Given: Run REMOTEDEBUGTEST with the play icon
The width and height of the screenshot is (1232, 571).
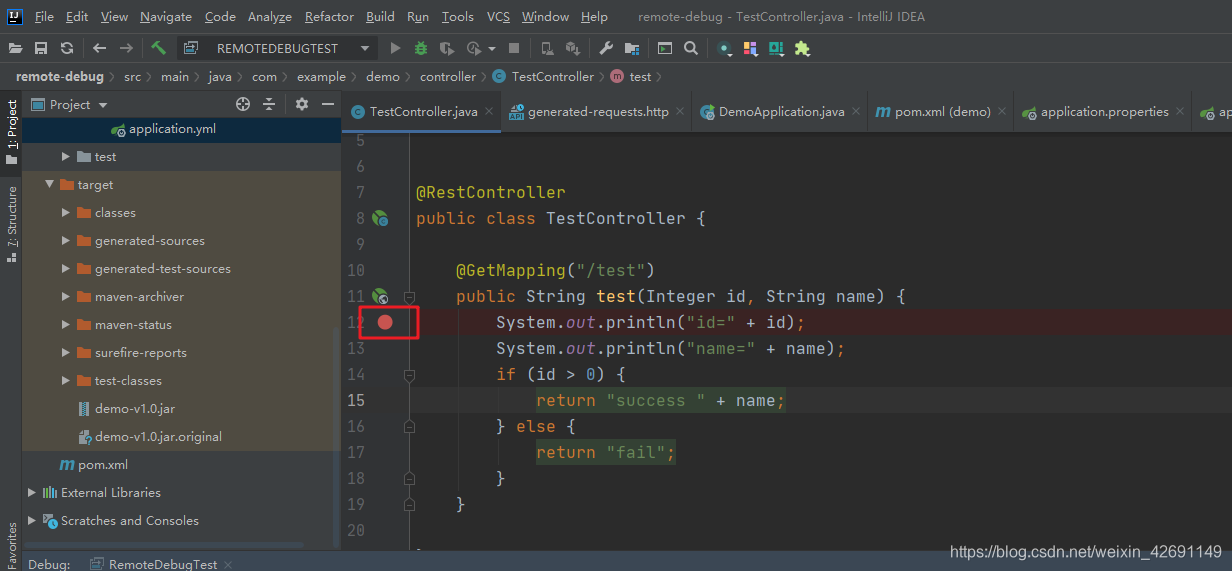Looking at the screenshot, I should (x=395, y=48).
